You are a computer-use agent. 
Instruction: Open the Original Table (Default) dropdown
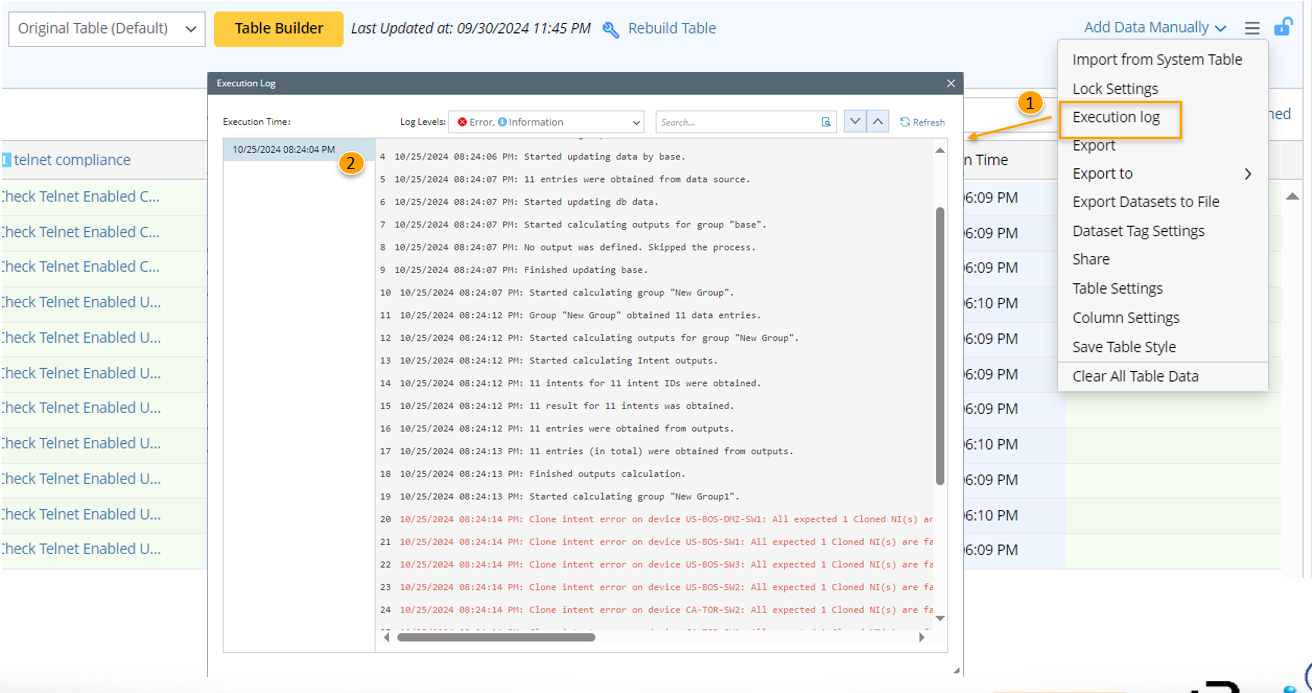tap(107, 29)
